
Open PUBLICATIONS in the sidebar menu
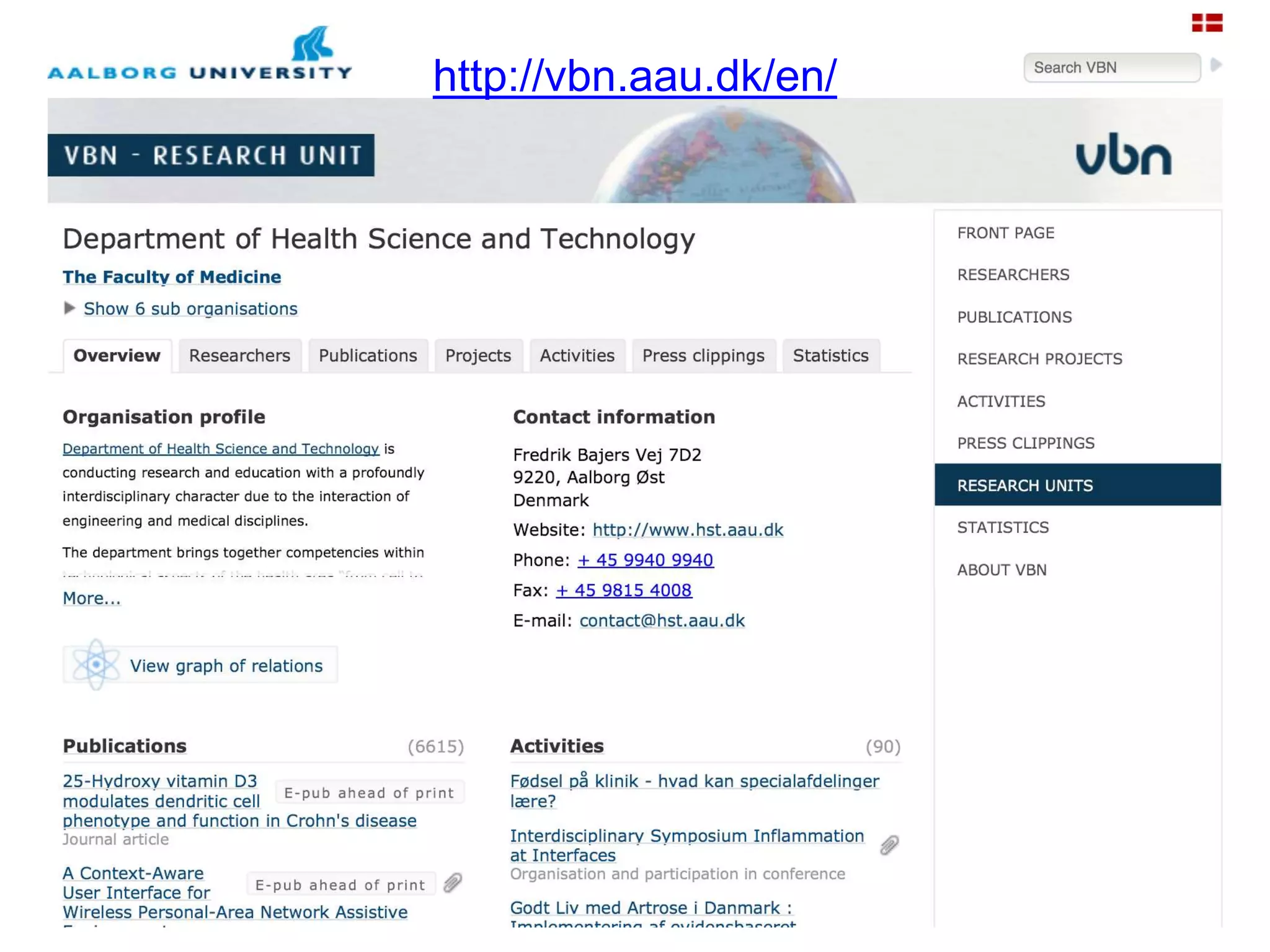1014,317
